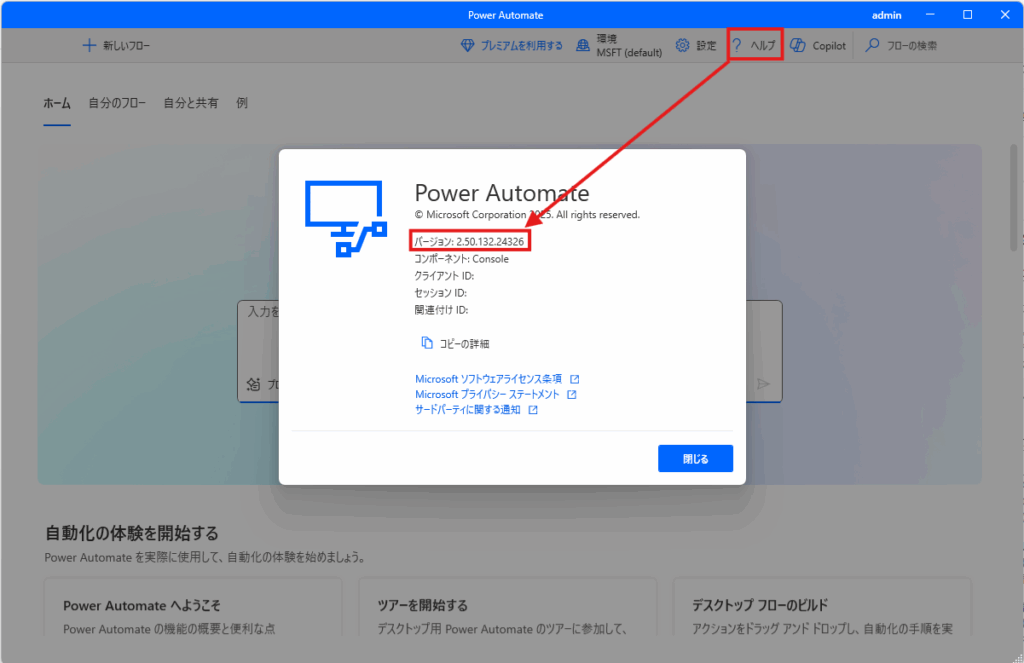The height and width of the screenshot is (663, 1024).
Task: Open the Power Automate へようこそ card
Action: click(193, 607)
